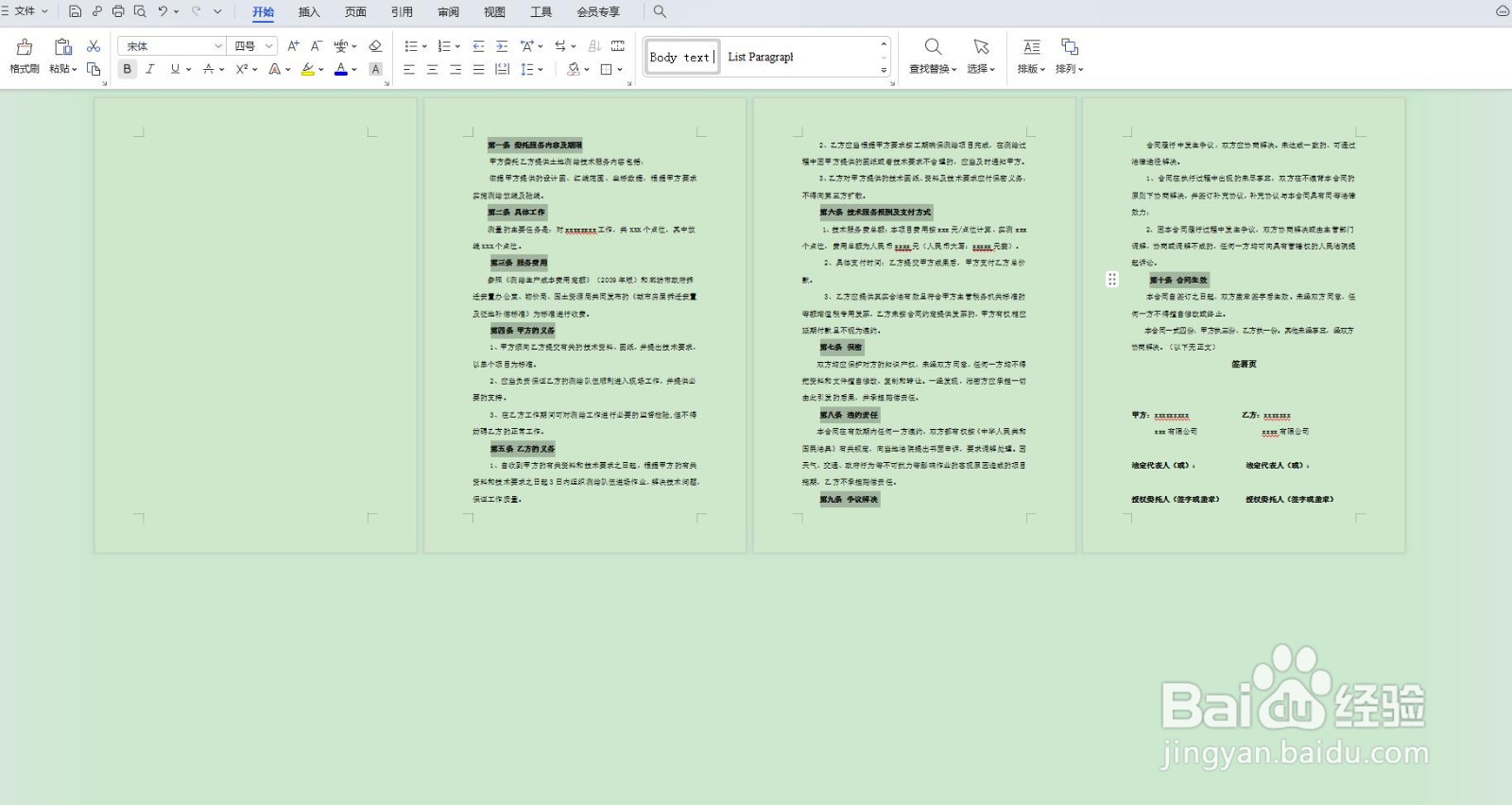Click the Cut scissors icon
The height and width of the screenshot is (805, 1512).
(x=94, y=45)
